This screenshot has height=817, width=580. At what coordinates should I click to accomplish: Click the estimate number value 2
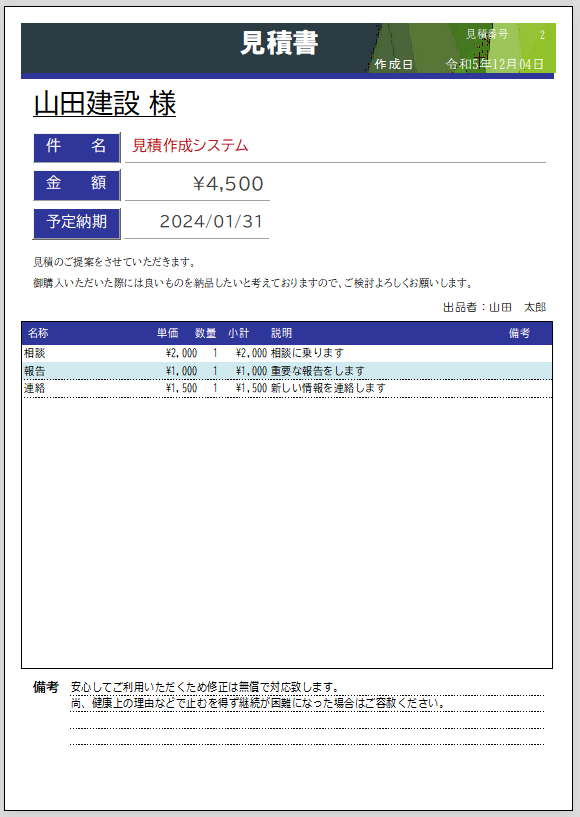point(542,35)
